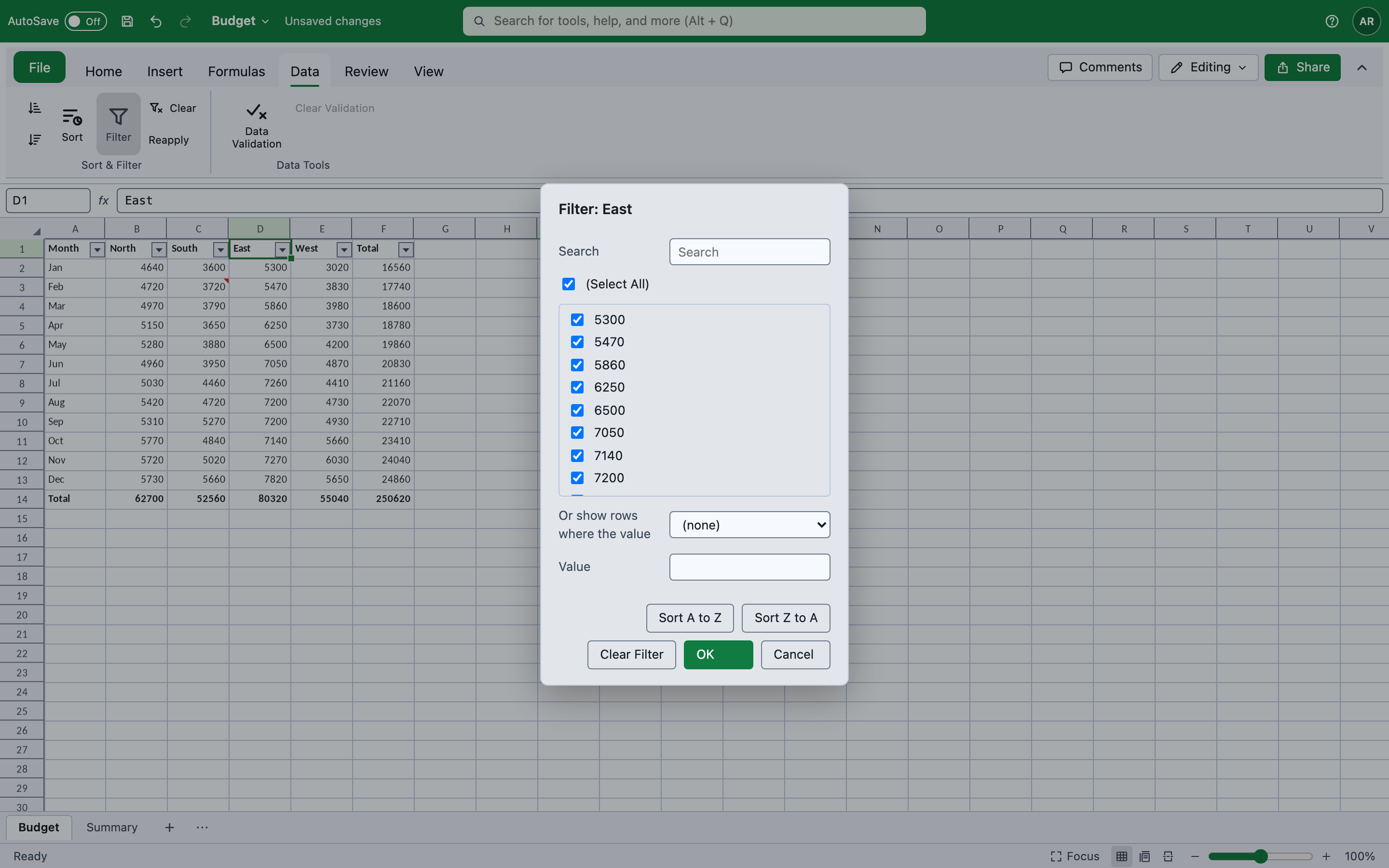Open the custom Sort tool

[x=72, y=124]
